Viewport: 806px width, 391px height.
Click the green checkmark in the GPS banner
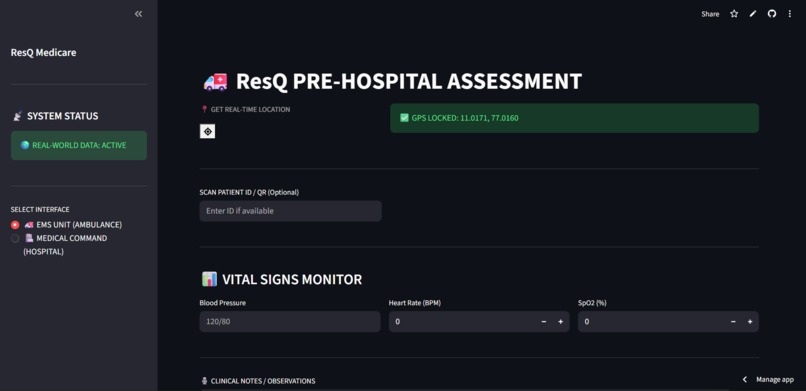point(404,118)
